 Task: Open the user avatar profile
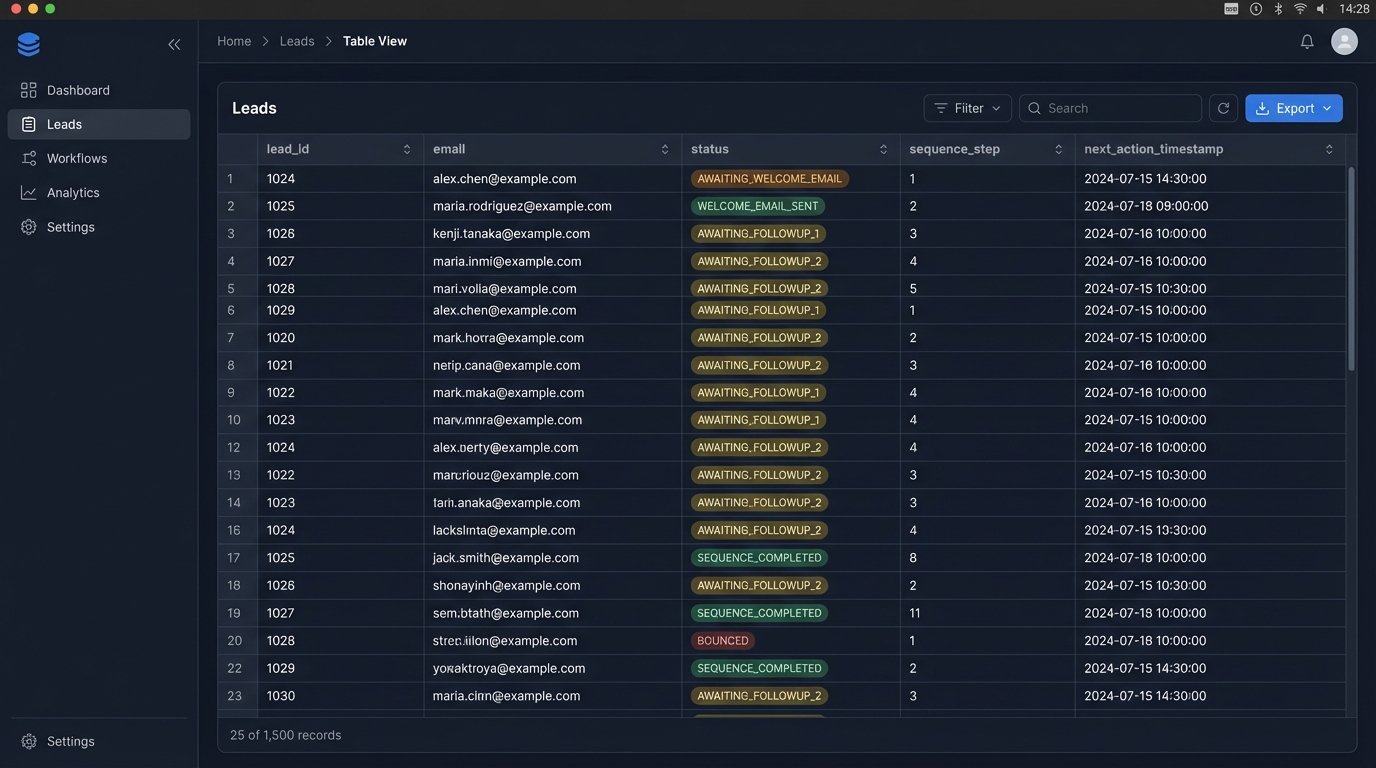(1344, 41)
